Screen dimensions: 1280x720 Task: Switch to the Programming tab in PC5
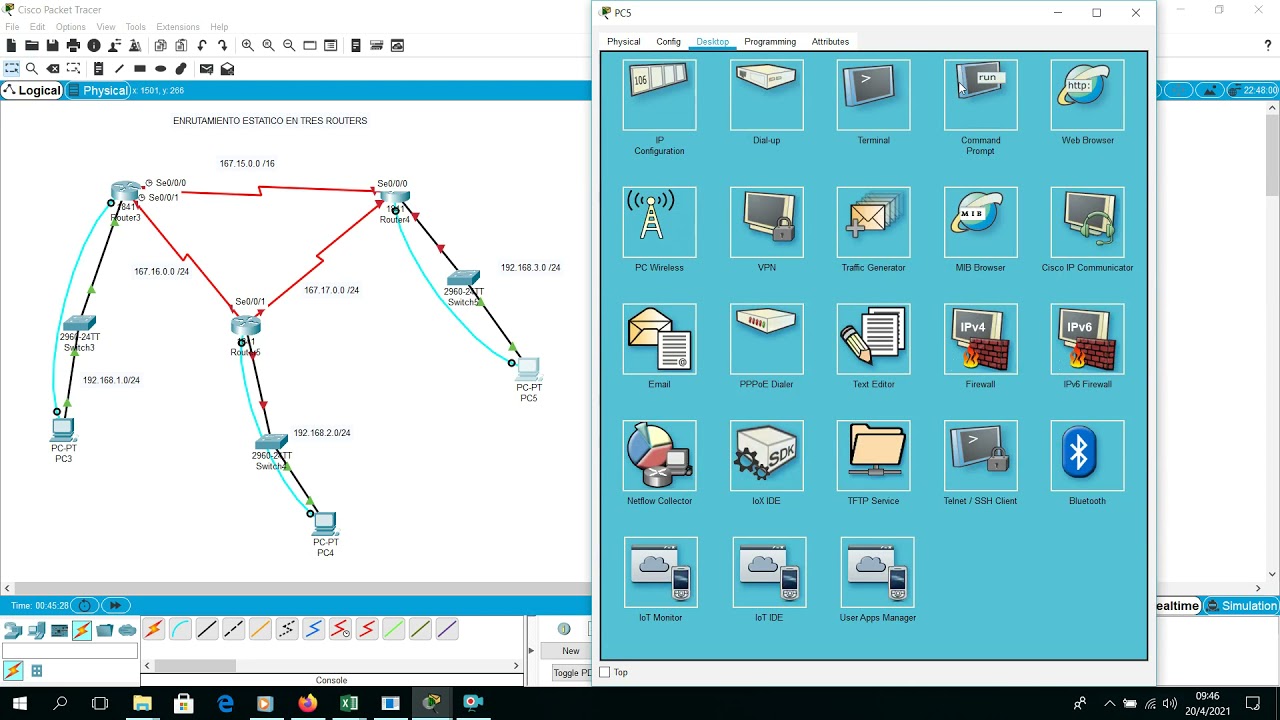(x=770, y=42)
